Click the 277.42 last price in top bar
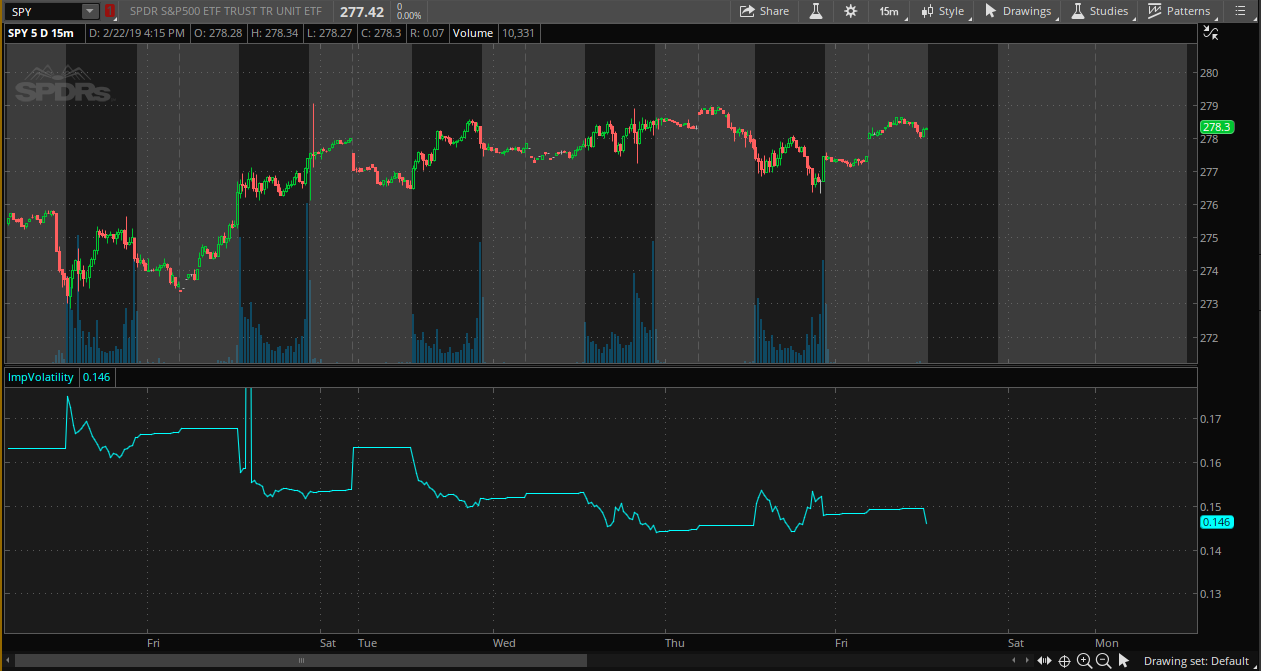The image size is (1261, 671). click(362, 11)
